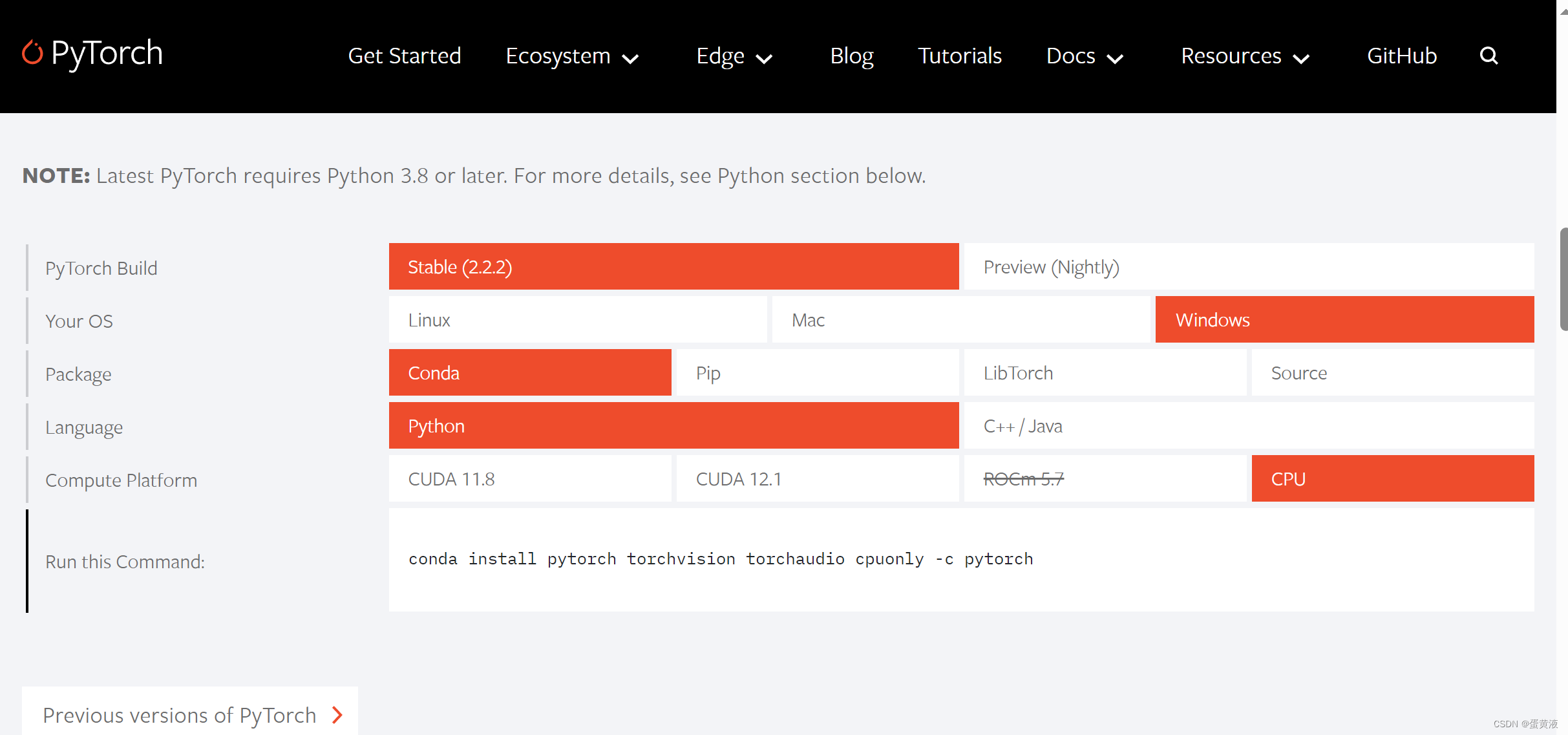Choose Linux as your OS

pyautogui.click(x=578, y=319)
